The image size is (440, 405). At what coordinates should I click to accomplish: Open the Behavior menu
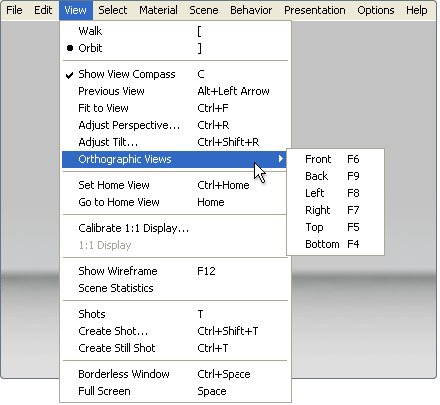pos(251,10)
